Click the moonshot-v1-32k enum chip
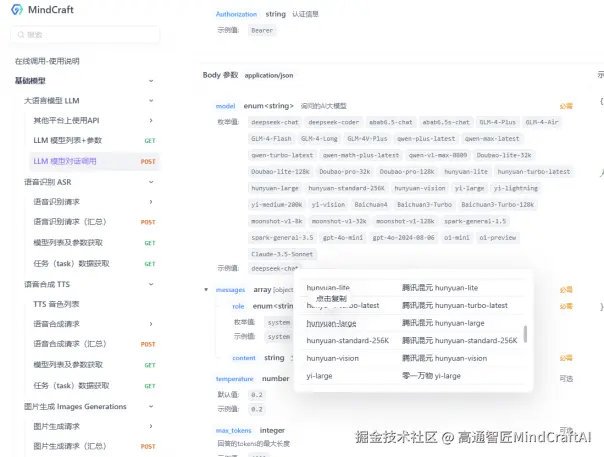This screenshot has width=604, height=457. point(339,221)
